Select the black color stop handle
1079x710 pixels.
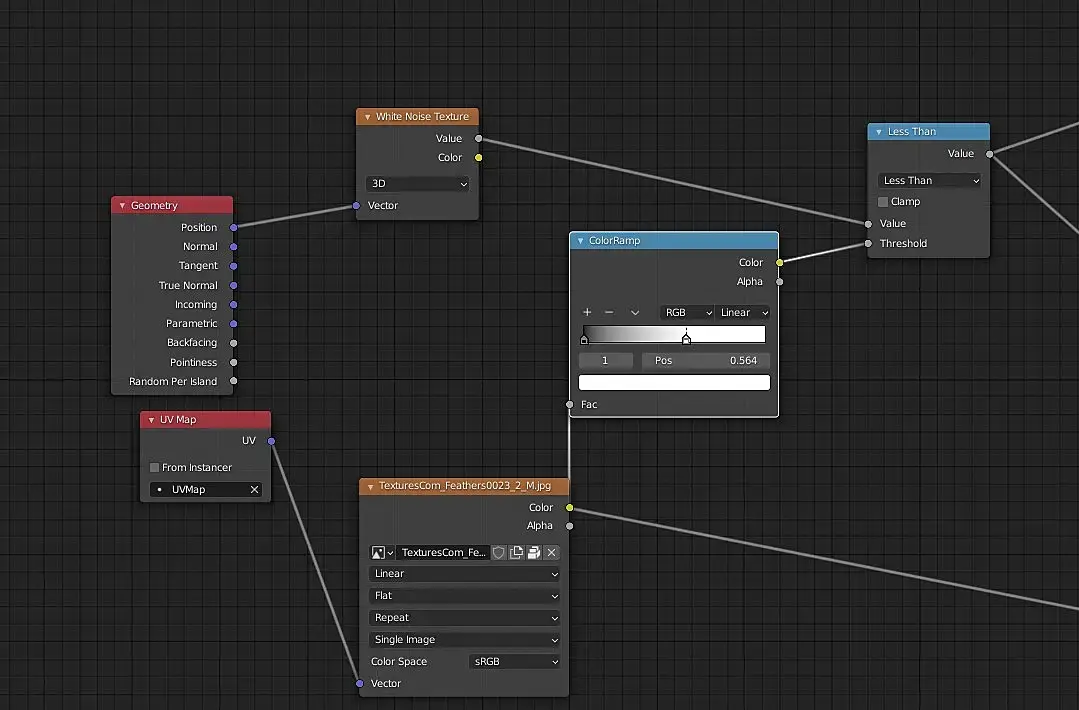584,339
